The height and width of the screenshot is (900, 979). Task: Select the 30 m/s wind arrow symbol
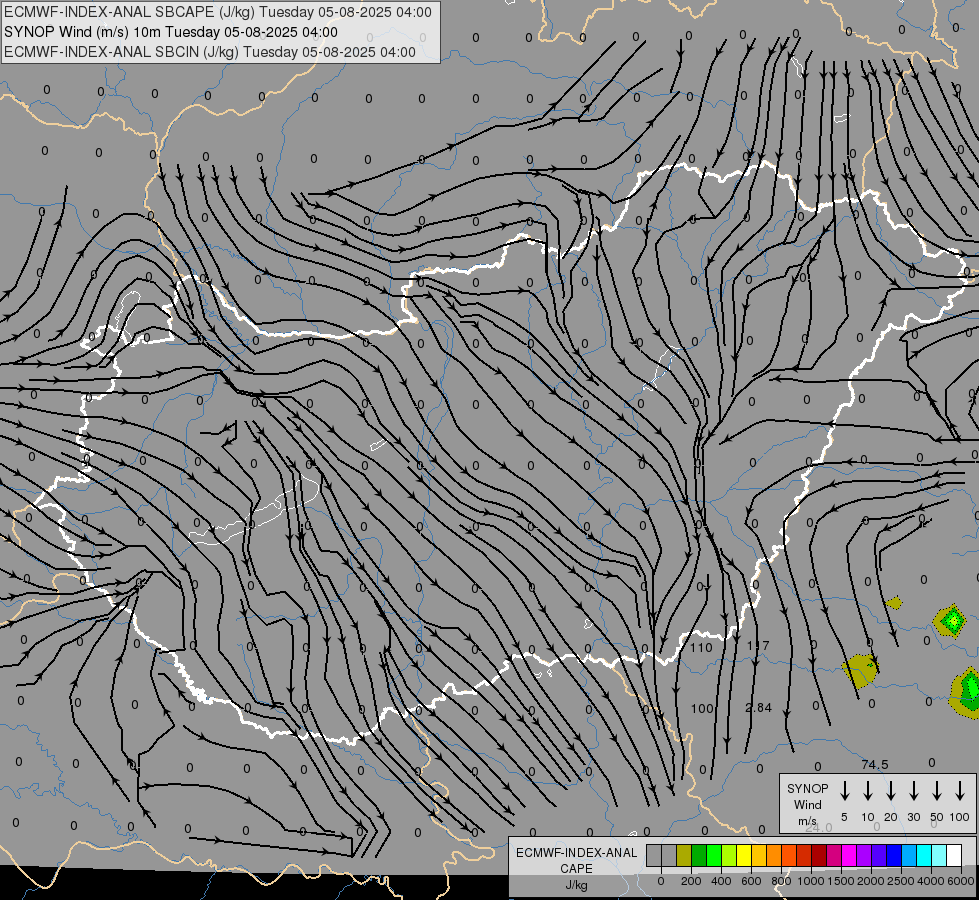[x=913, y=791]
